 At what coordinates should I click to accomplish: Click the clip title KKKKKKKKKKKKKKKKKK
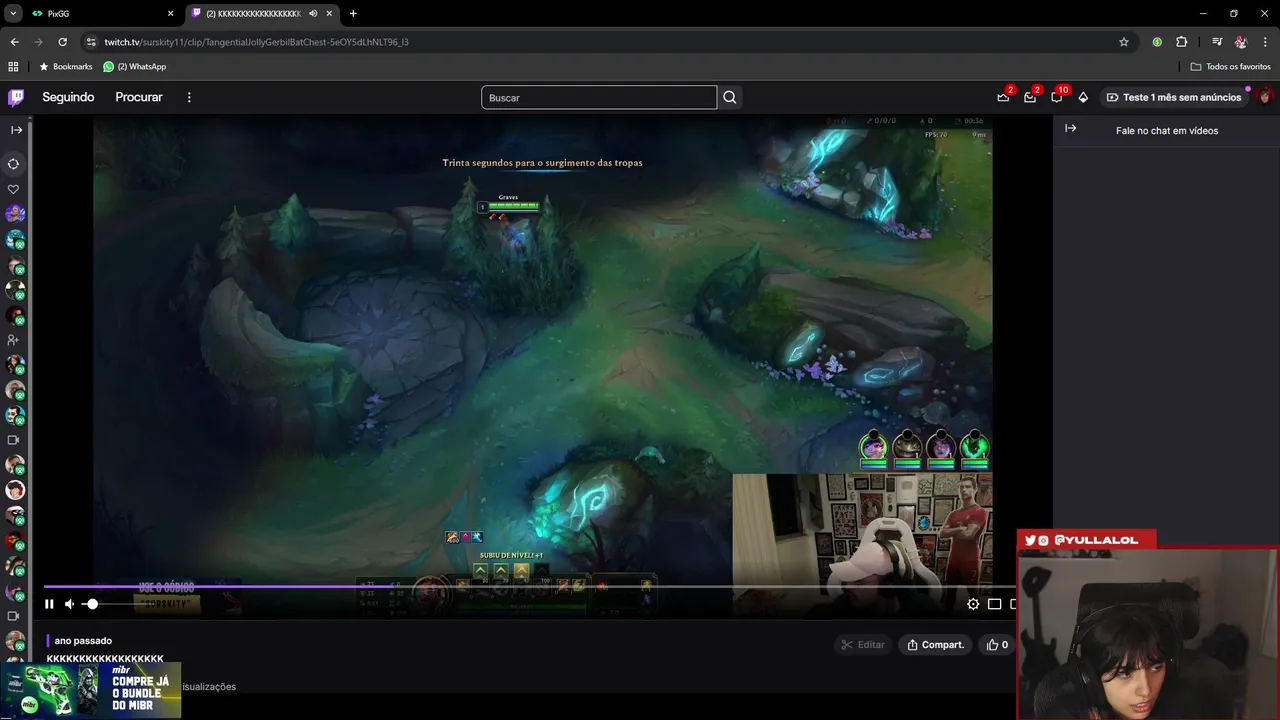[x=105, y=658]
